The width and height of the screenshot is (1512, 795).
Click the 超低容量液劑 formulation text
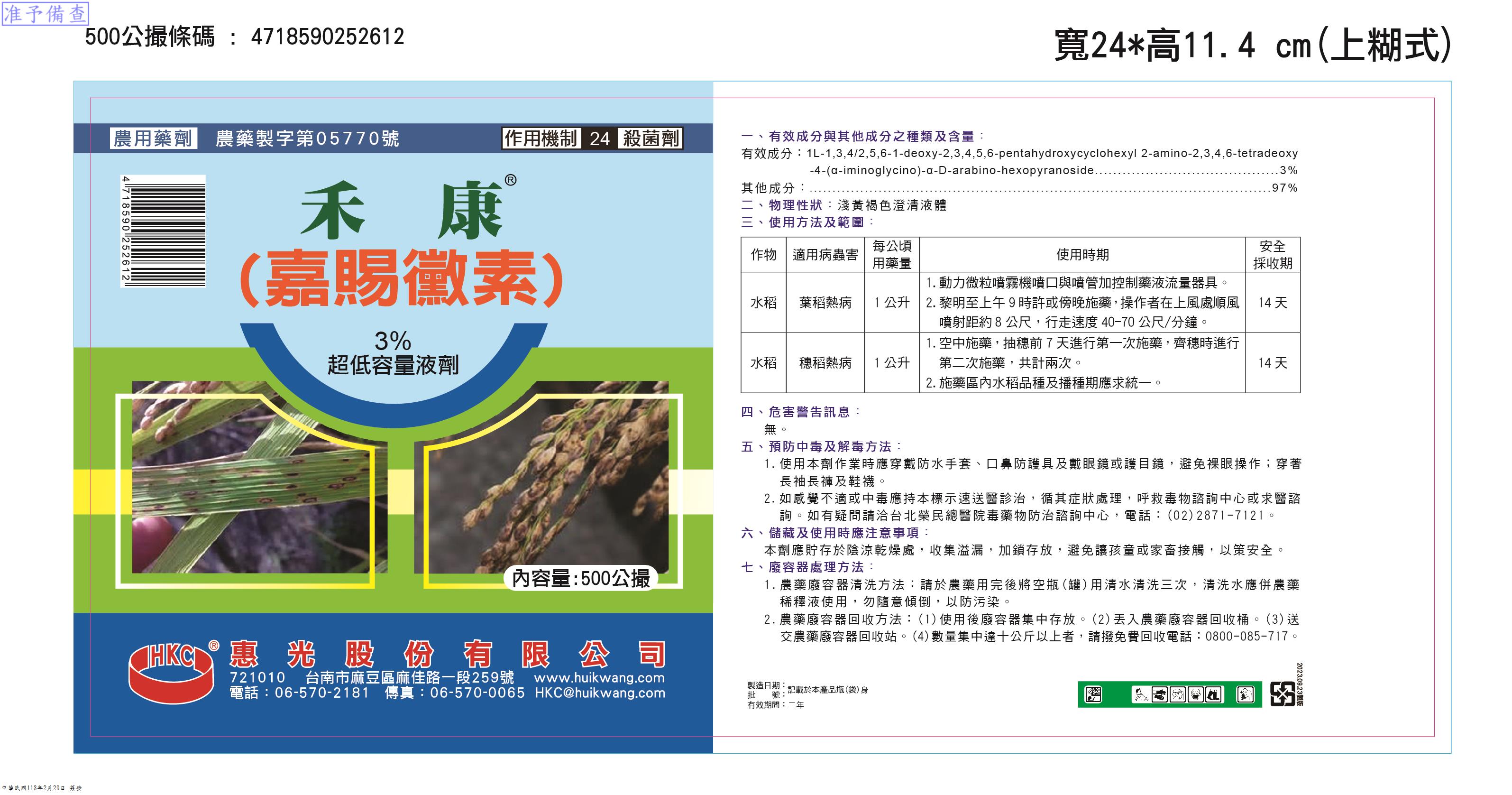tap(393, 365)
